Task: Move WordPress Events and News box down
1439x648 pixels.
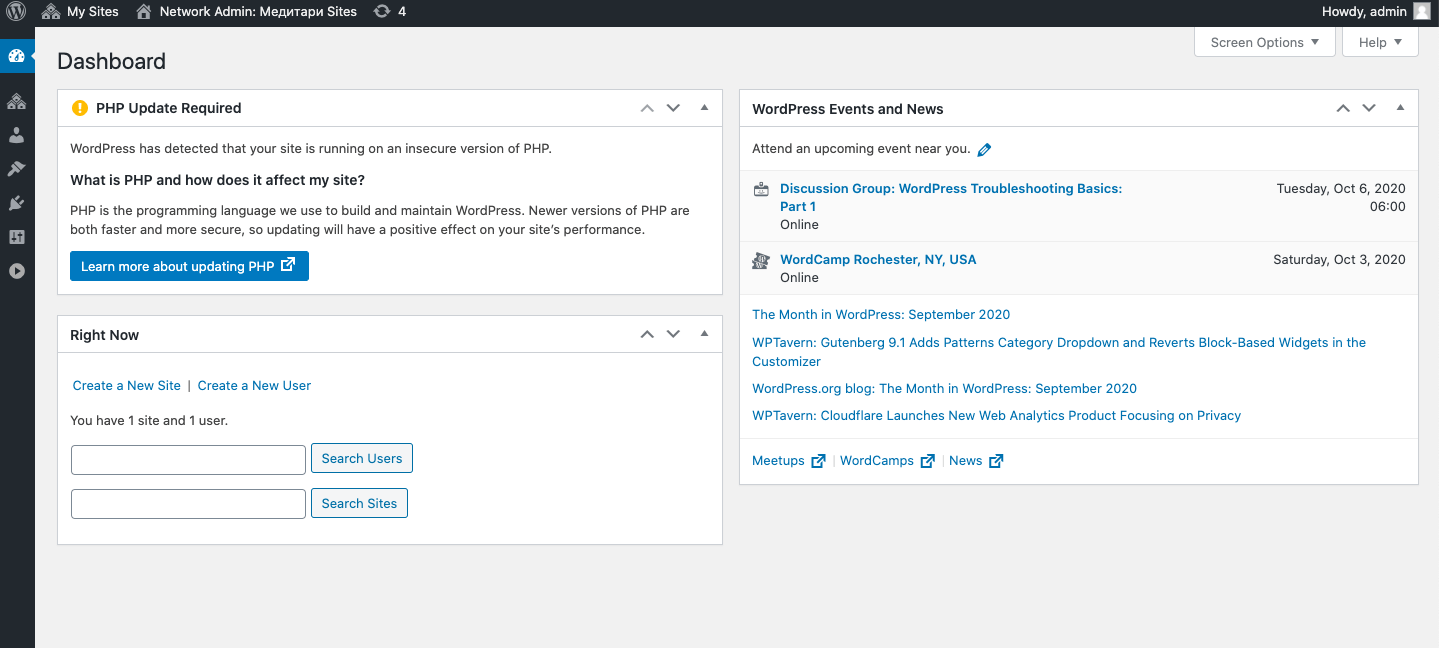Action: click(1369, 108)
